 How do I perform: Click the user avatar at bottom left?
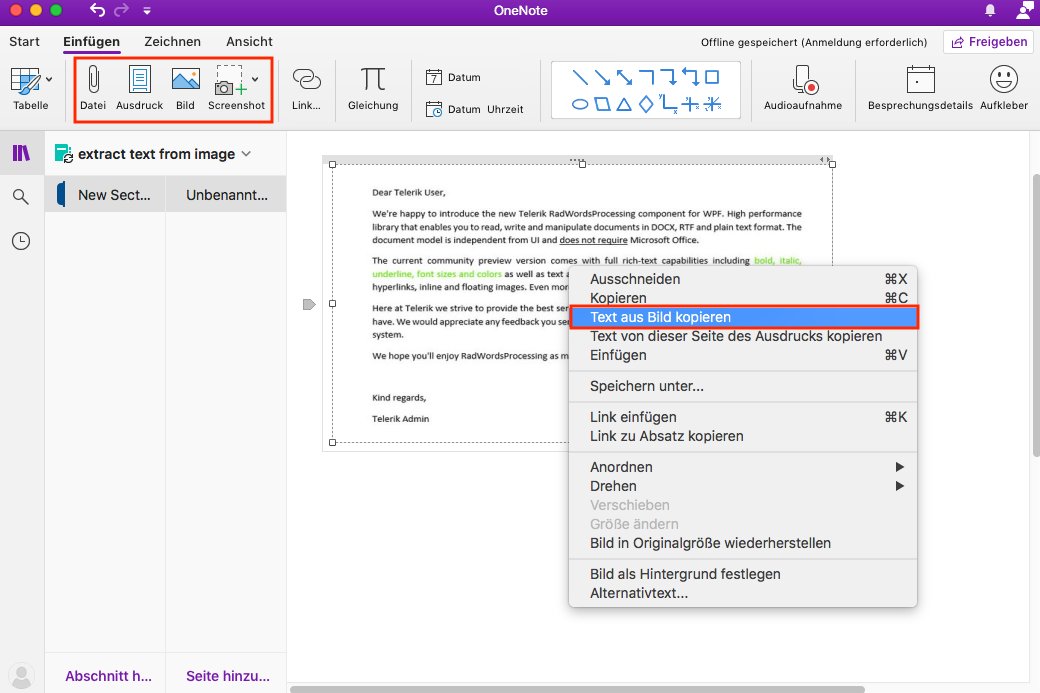pos(21,676)
